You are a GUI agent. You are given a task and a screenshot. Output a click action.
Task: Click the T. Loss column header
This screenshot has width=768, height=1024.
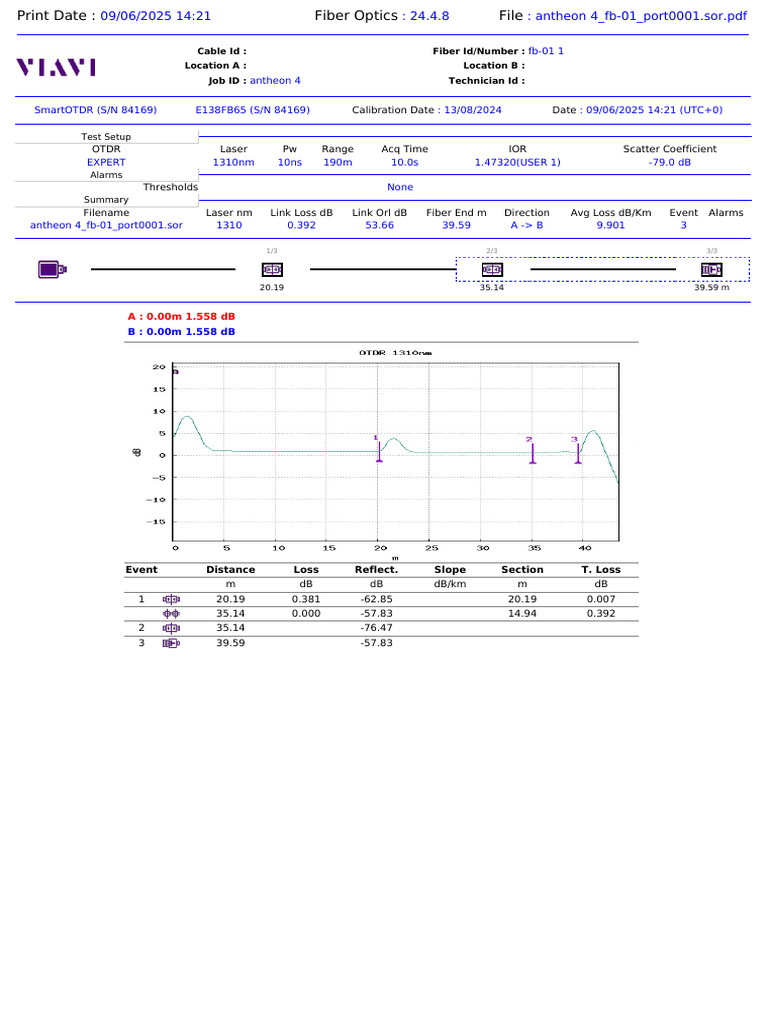click(601, 569)
